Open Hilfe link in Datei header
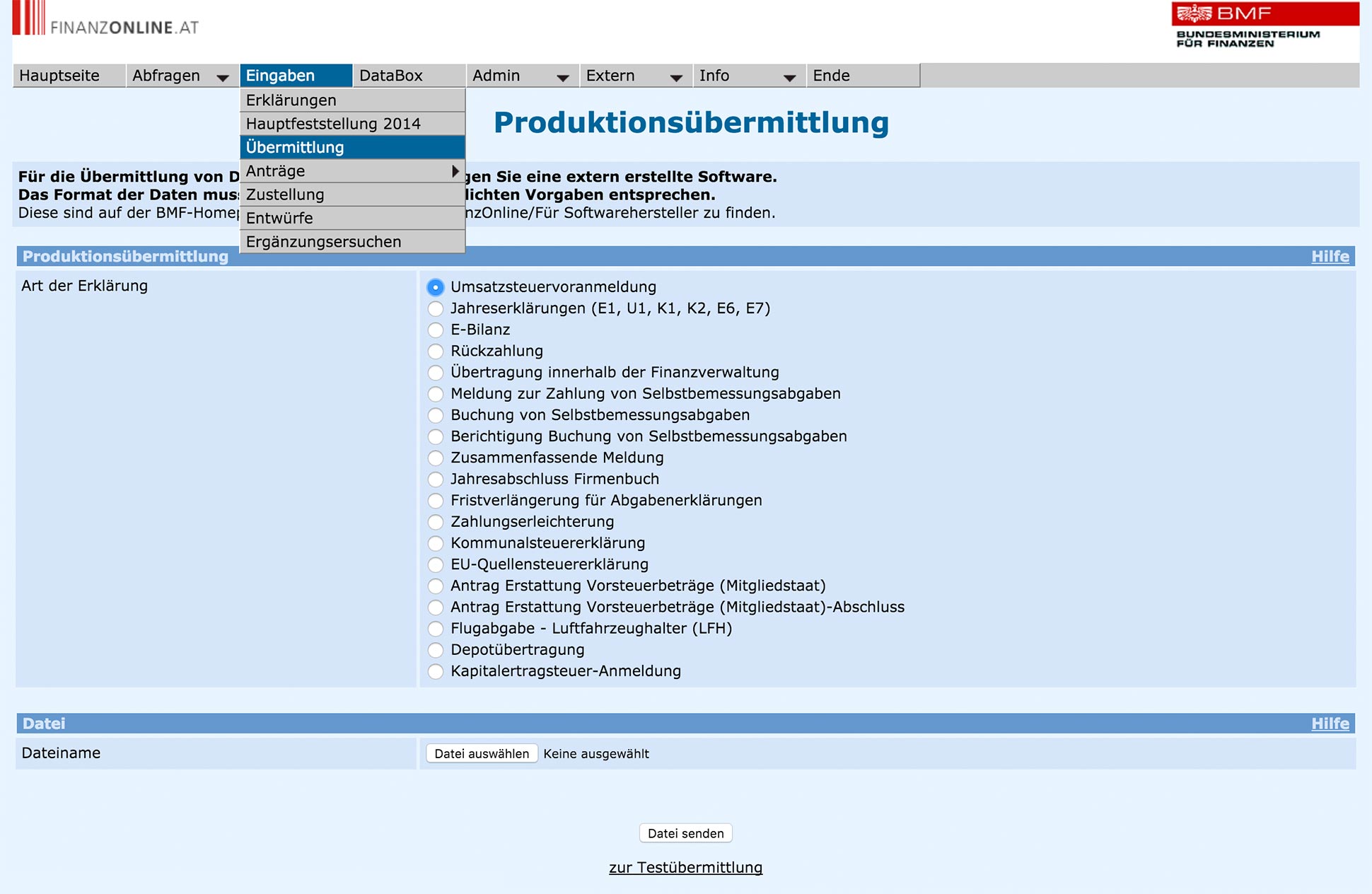1372x894 pixels. [1330, 724]
